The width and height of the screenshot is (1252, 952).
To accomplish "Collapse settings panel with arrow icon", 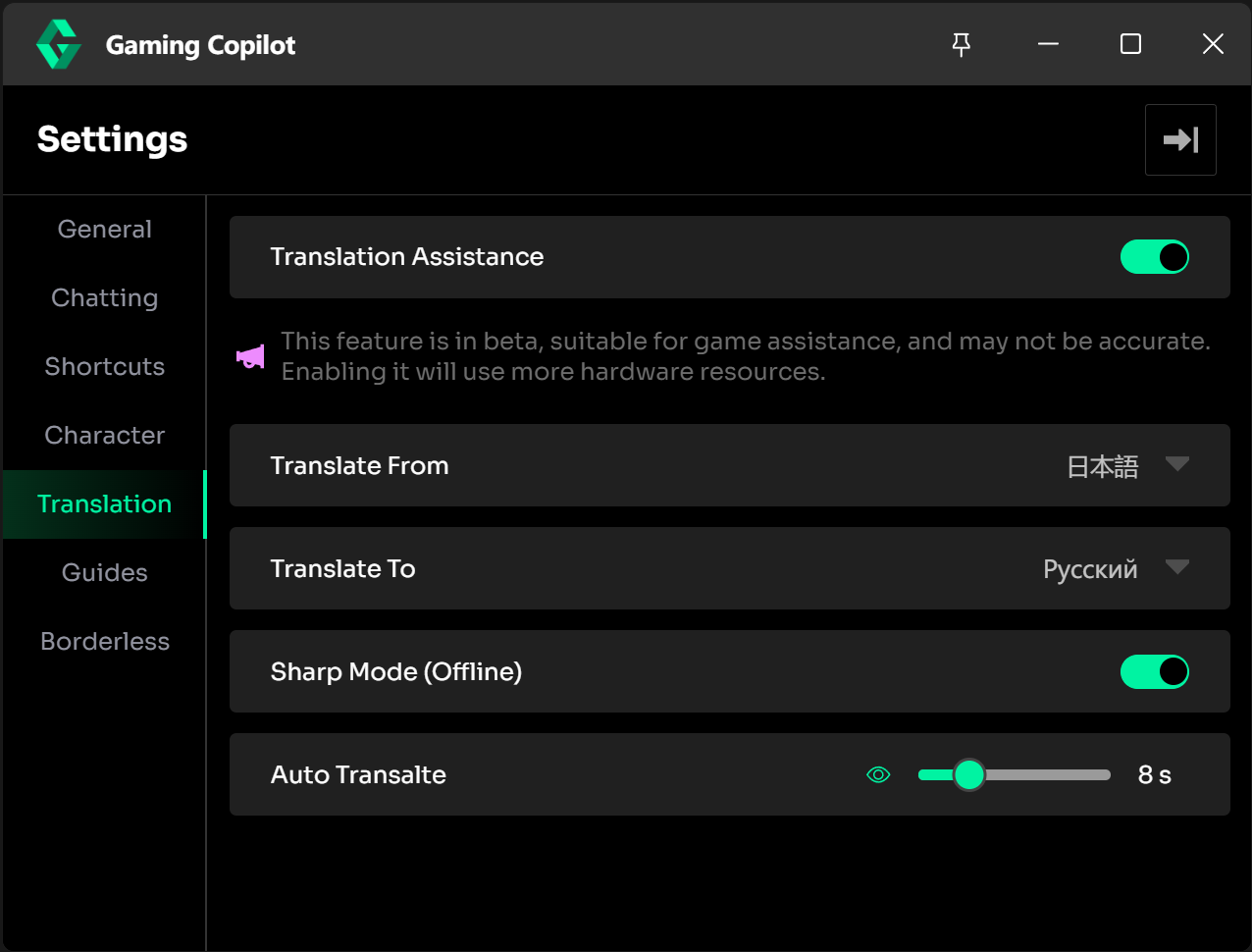I will pyautogui.click(x=1180, y=139).
